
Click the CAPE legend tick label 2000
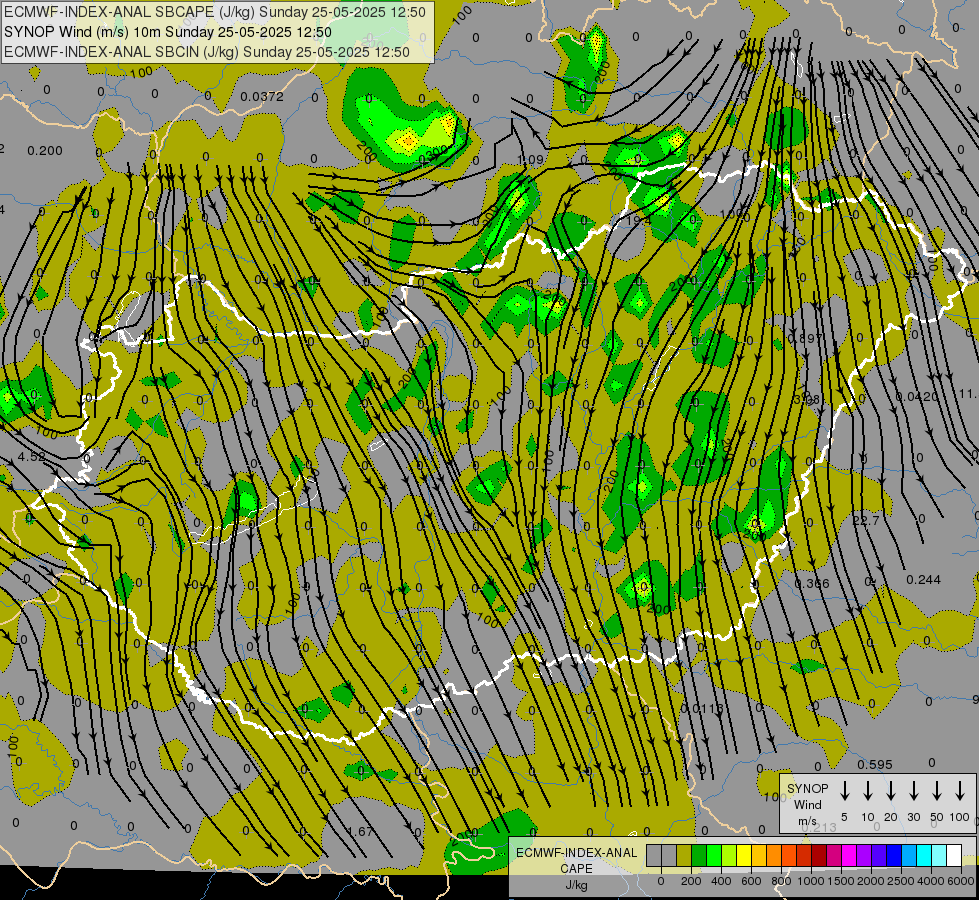[x=870, y=881]
